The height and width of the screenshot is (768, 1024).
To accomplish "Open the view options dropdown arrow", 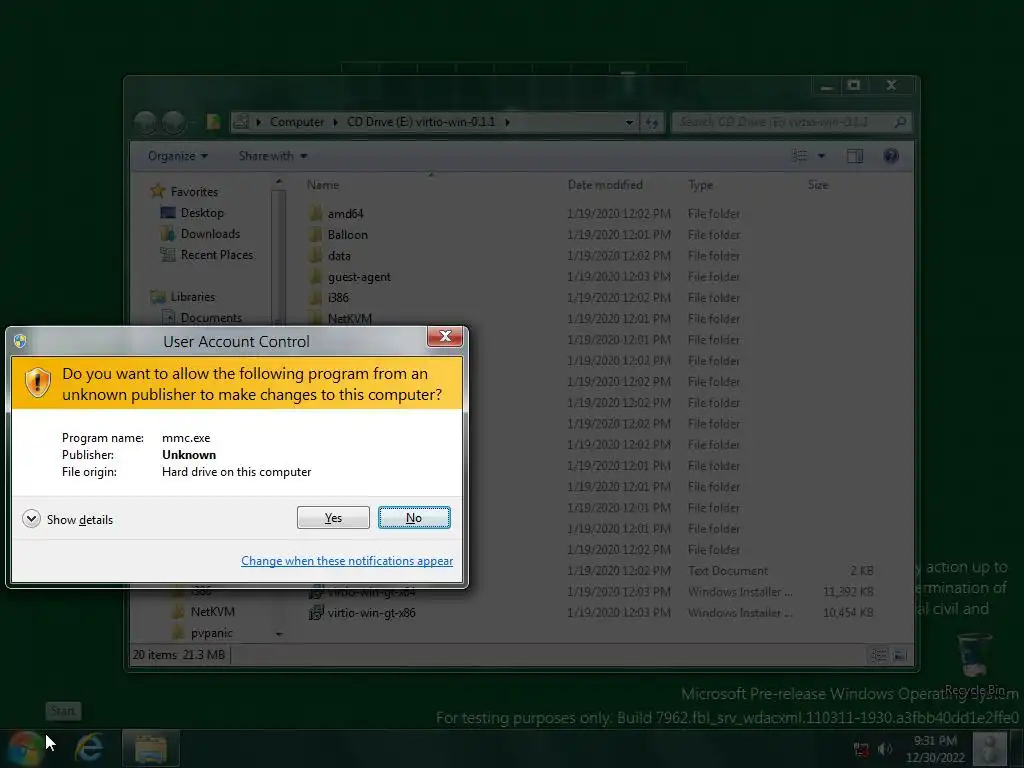I will click(822, 156).
